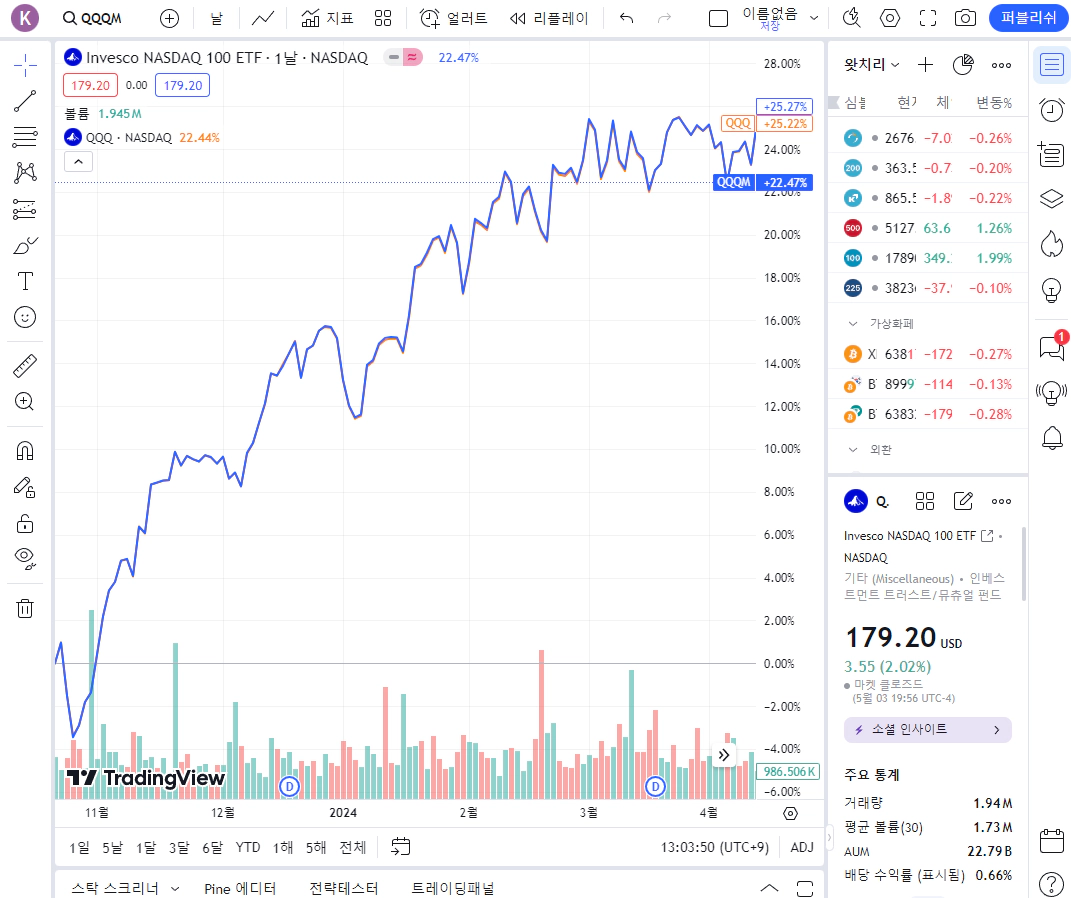This screenshot has width=1071, height=898.
Task: Click the K user profile avatar
Action: click(x=25, y=18)
